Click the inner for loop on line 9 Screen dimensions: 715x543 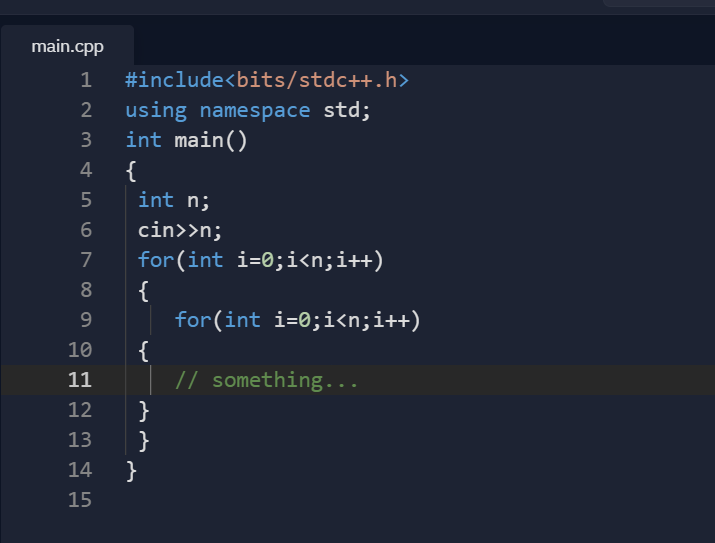click(297, 320)
